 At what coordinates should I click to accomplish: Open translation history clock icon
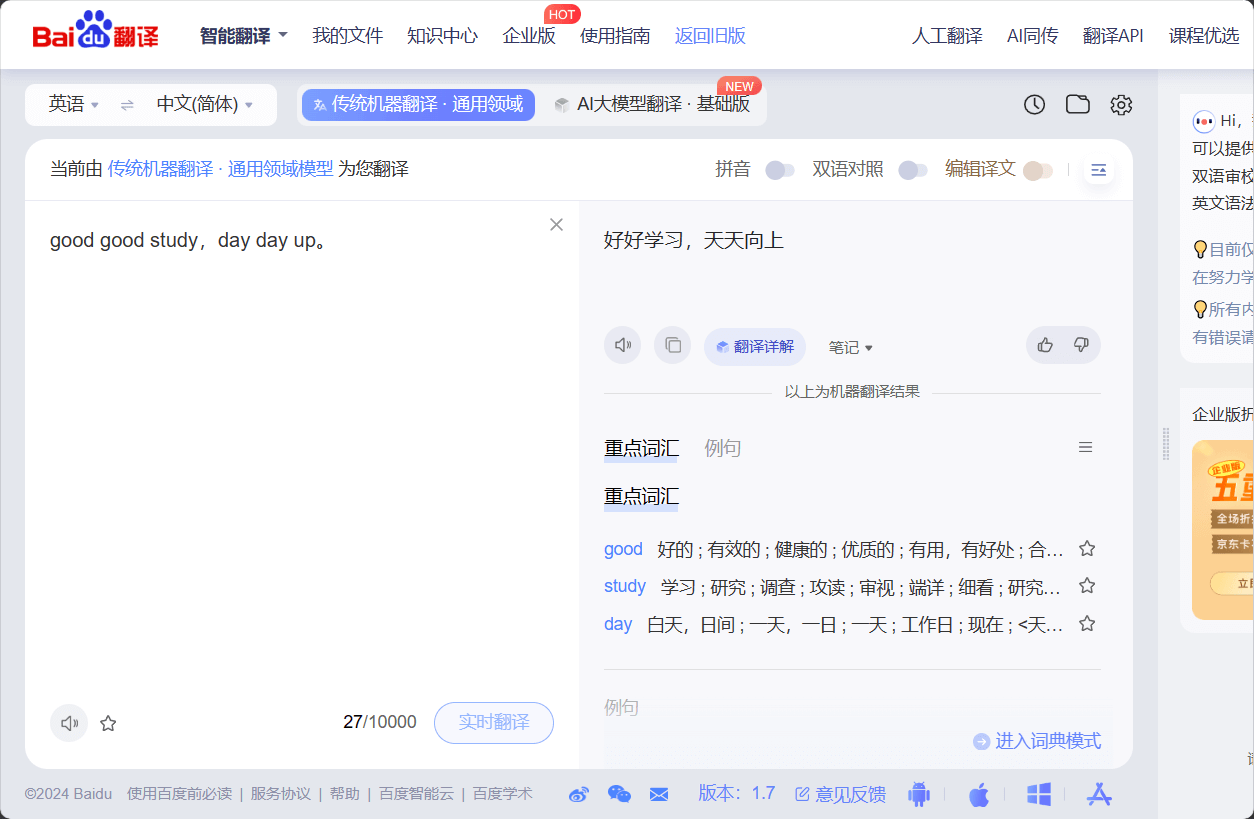pyautogui.click(x=1034, y=105)
